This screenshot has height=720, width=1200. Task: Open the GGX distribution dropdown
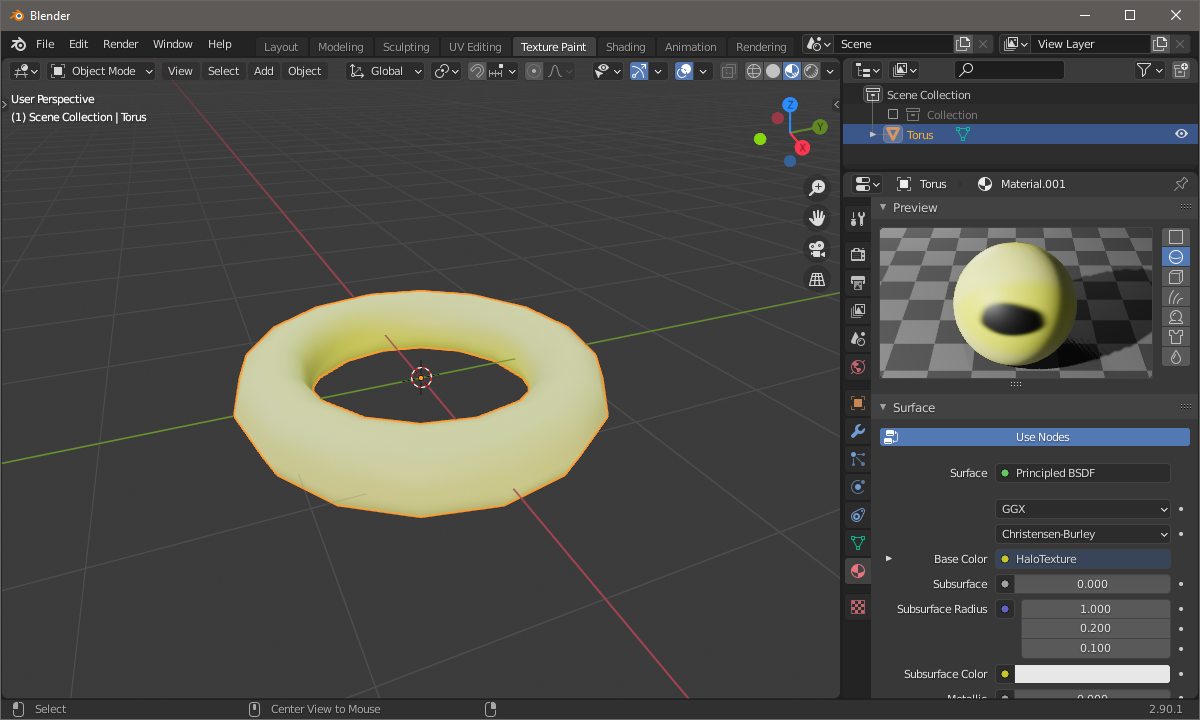(1082, 509)
